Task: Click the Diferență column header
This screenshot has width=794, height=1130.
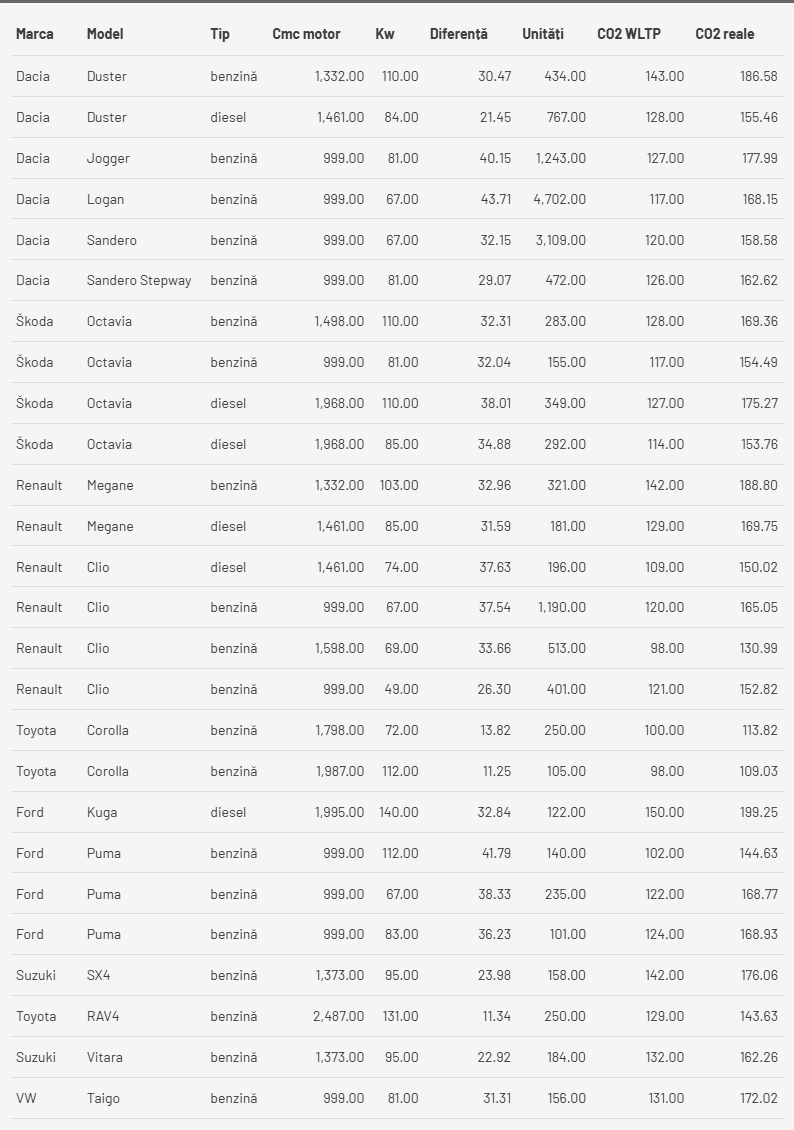Action: point(459,34)
